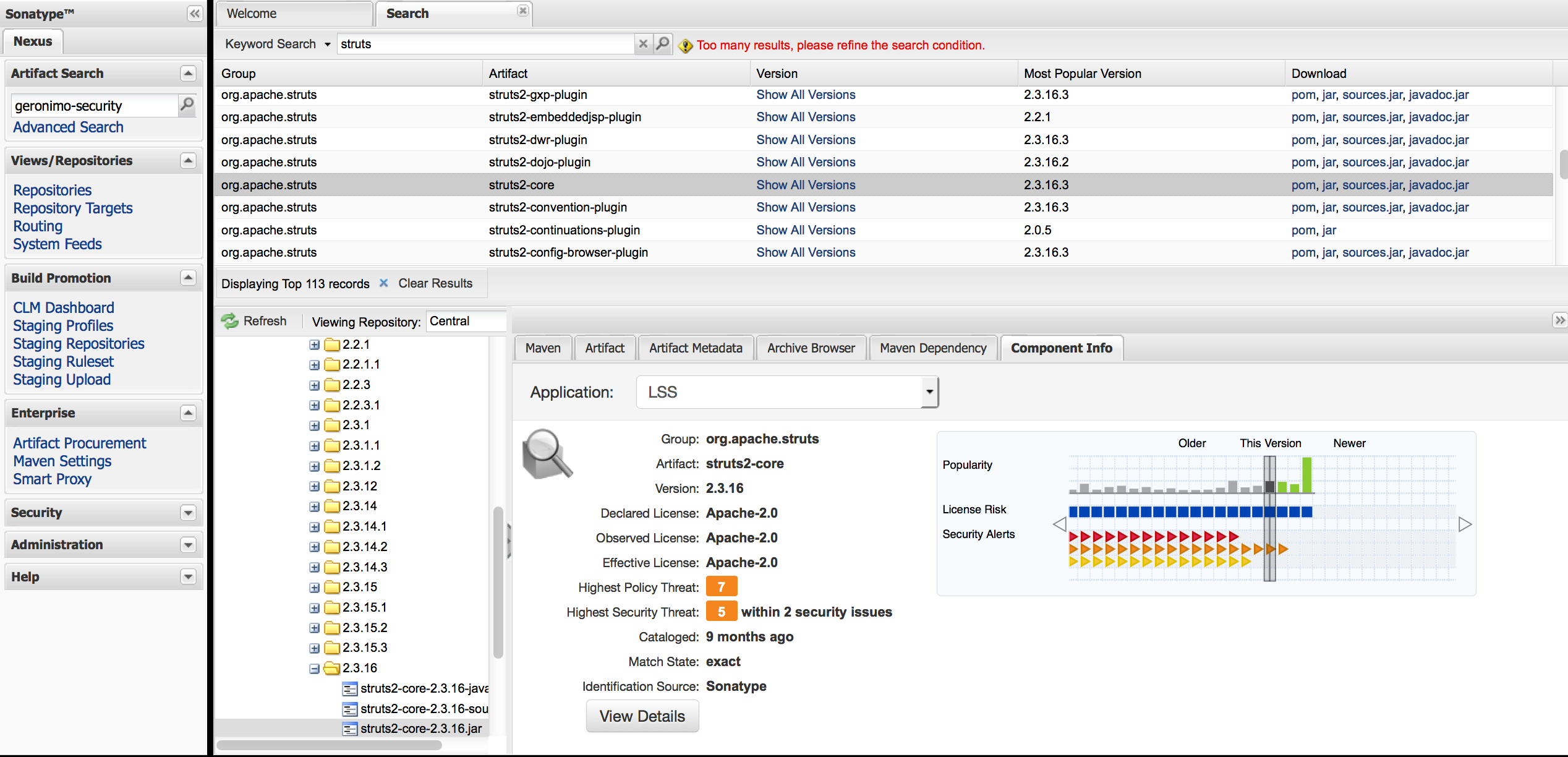
Task: Click the View Details button
Action: point(642,716)
